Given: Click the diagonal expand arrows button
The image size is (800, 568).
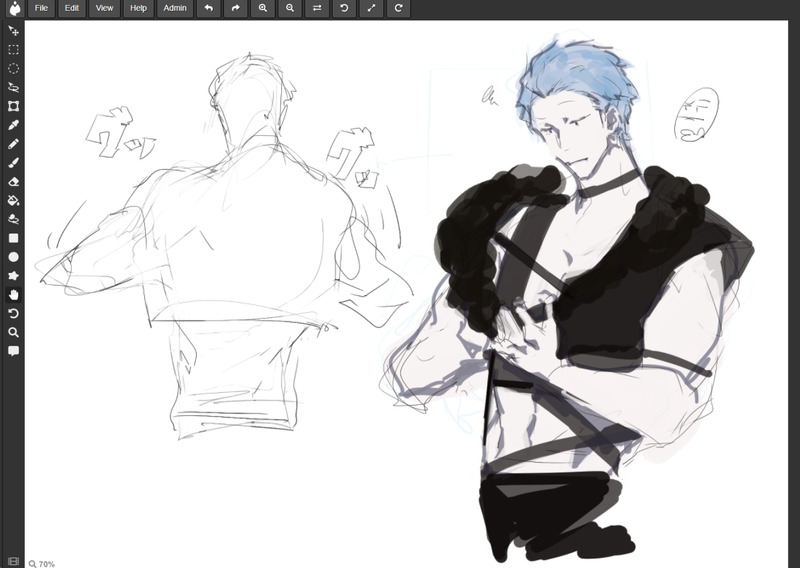Looking at the screenshot, I should [x=371, y=8].
